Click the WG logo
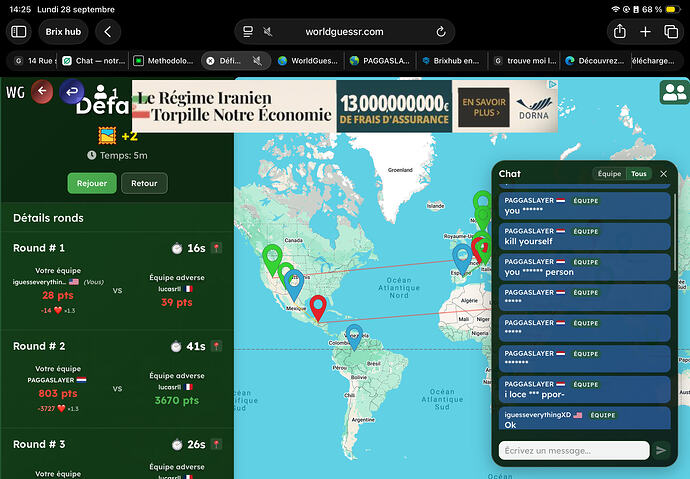690x479 pixels. pyautogui.click(x=15, y=92)
